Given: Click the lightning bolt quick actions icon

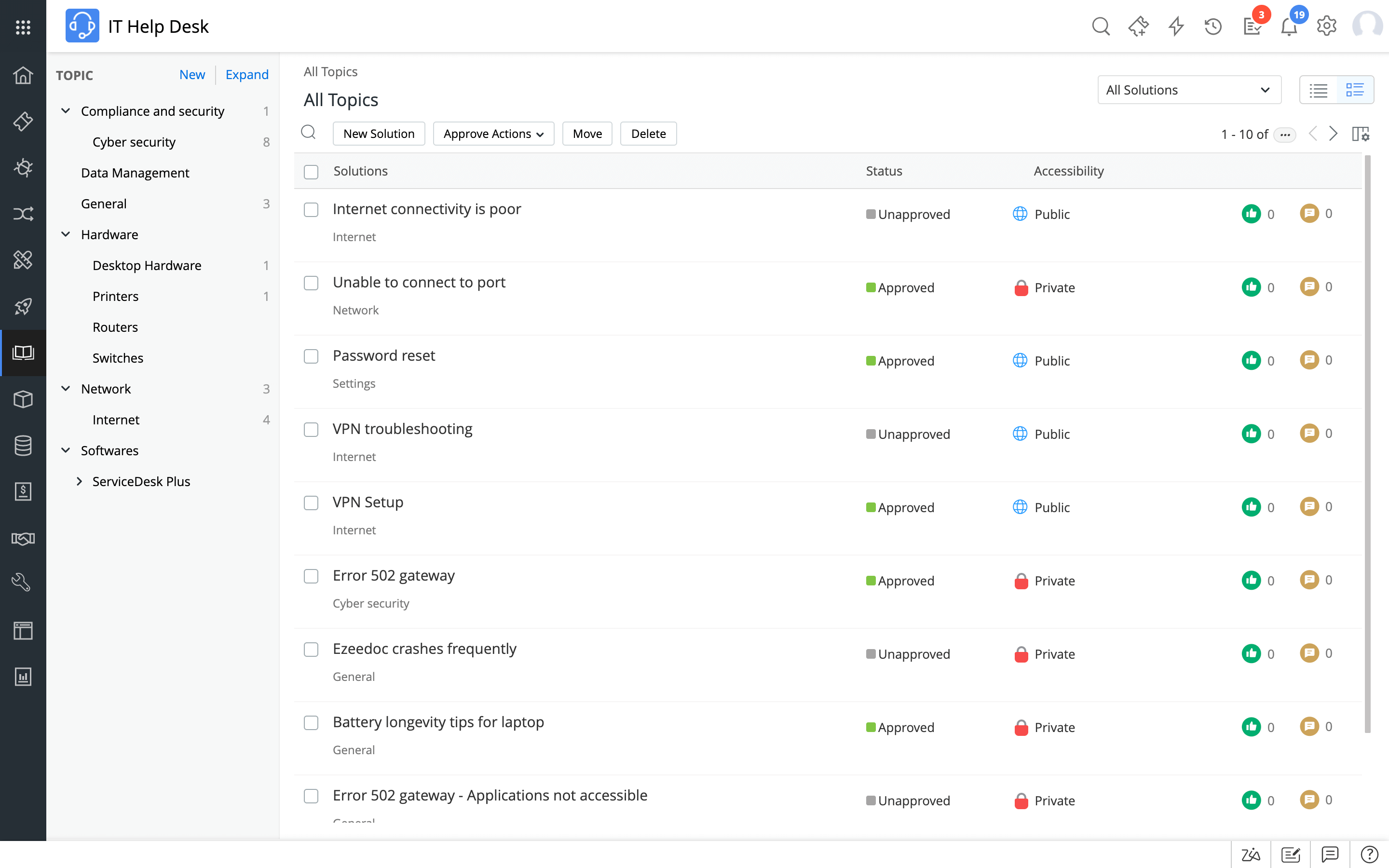Looking at the screenshot, I should click(x=1177, y=25).
